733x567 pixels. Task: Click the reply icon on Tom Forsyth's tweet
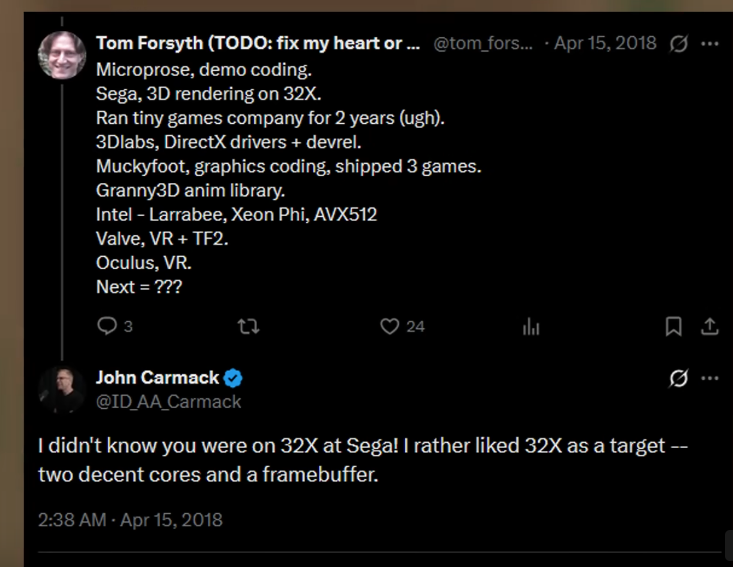tap(108, 326)
